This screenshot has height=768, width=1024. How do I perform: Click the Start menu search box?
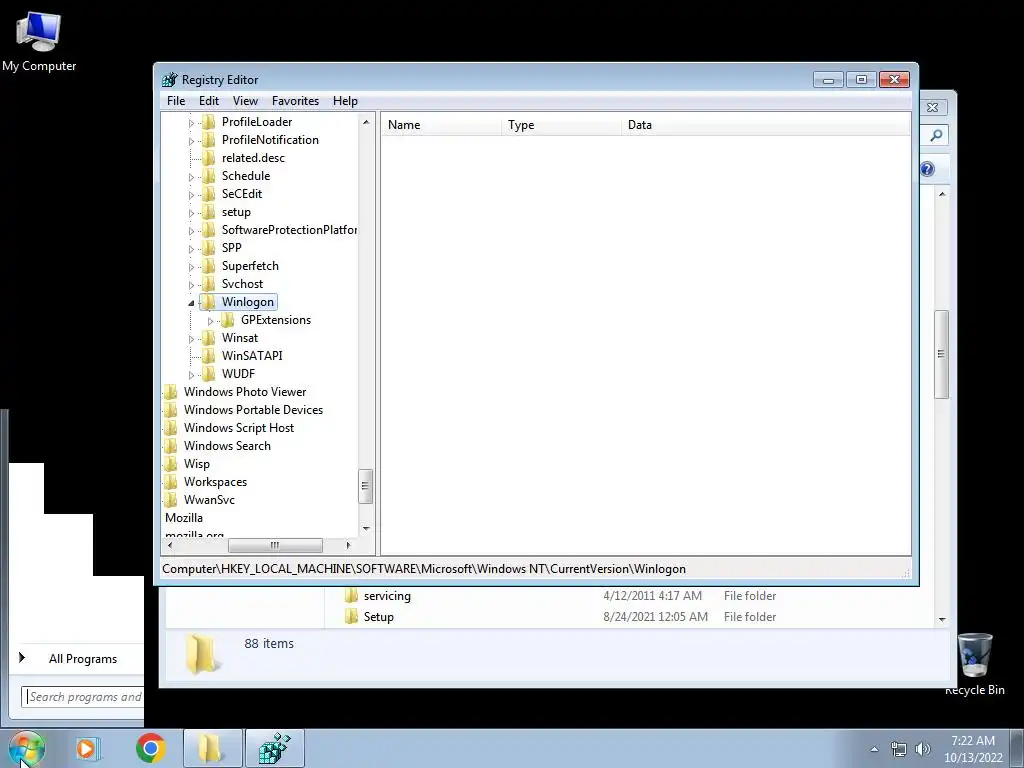[x=83, y=697]
